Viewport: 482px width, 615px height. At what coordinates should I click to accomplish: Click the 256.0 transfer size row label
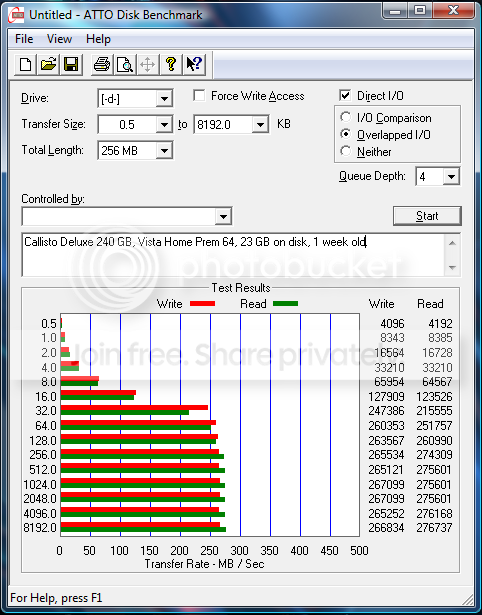(x=43, y=455)
